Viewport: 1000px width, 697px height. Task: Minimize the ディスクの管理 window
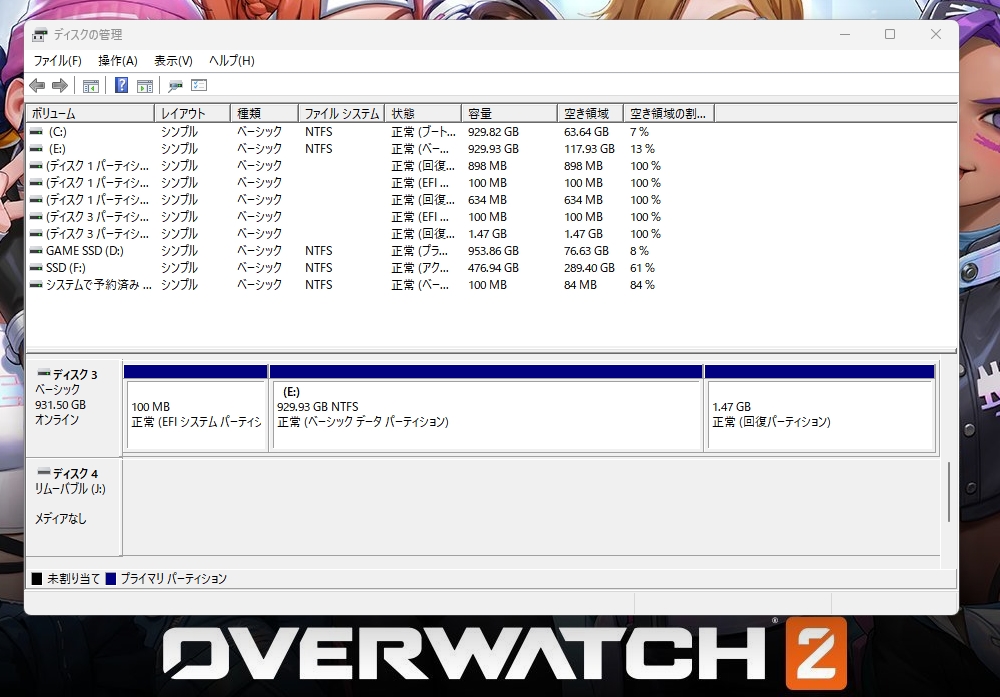pyautogui.click(x=845, y=34)
